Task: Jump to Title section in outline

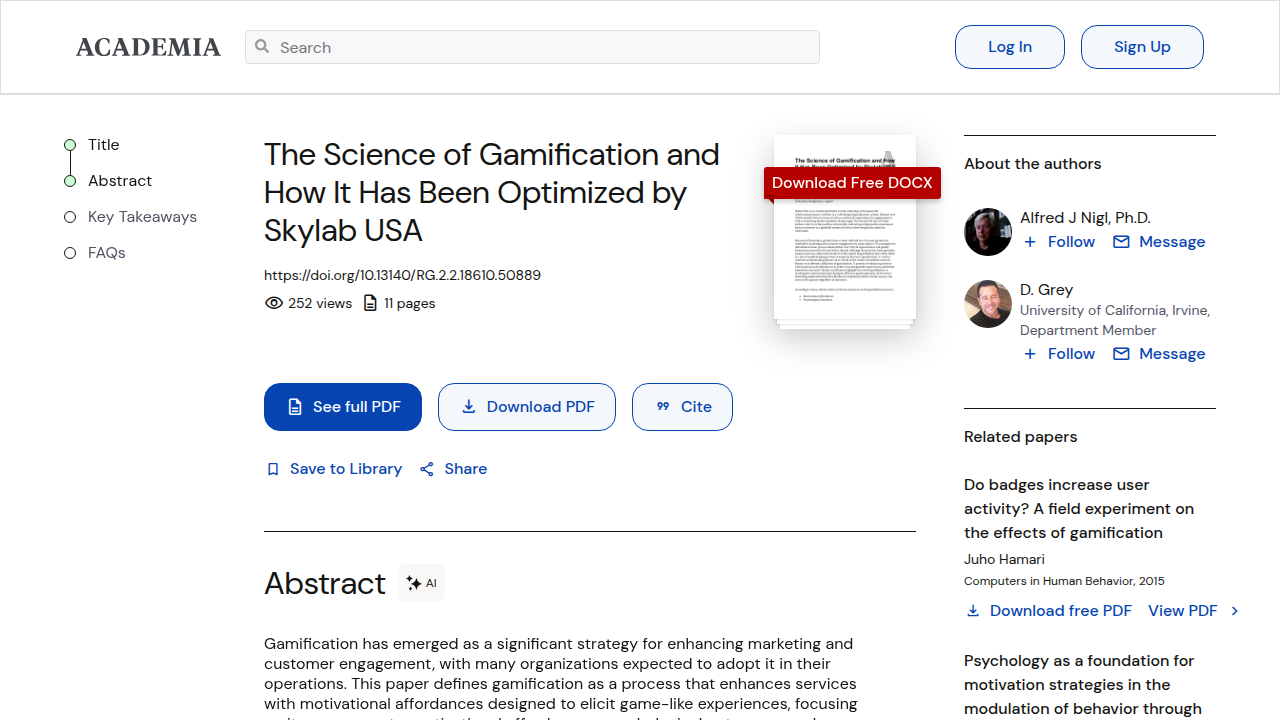Action: [103, 145]
